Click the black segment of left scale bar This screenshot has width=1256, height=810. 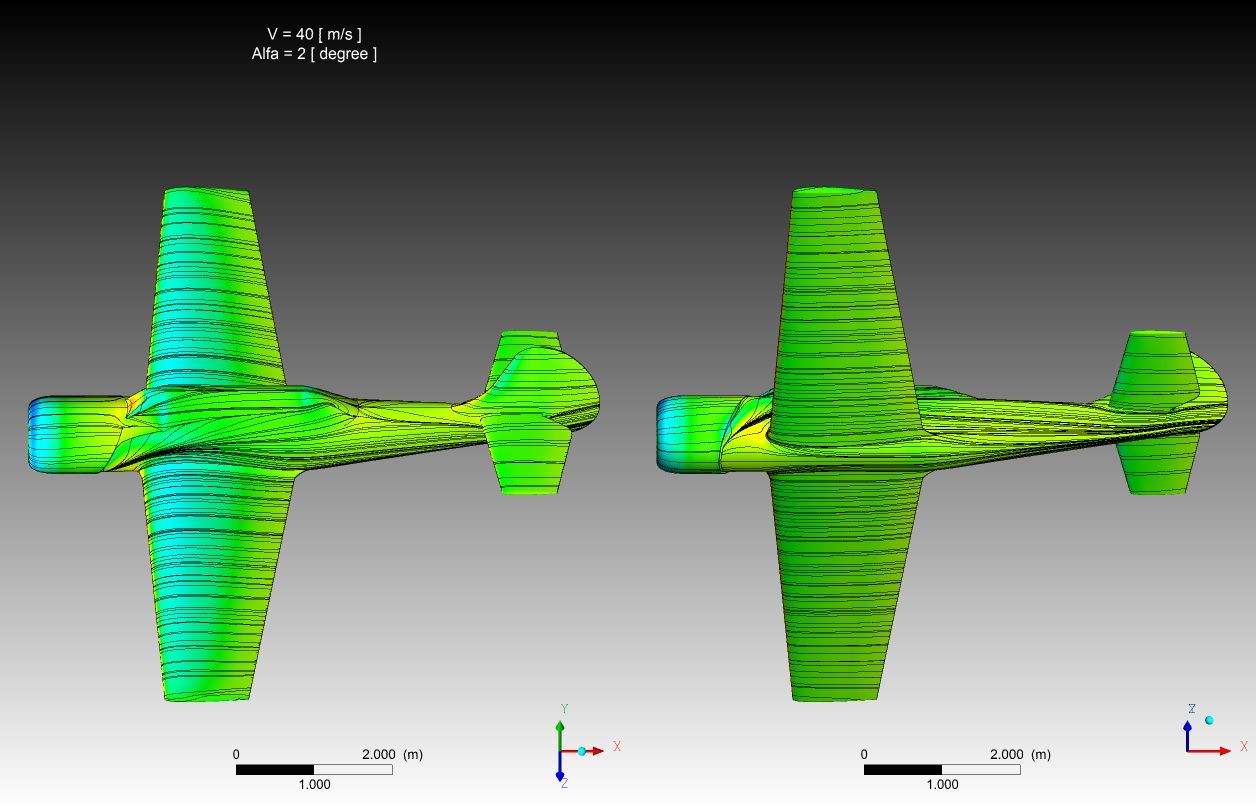click(x=274, y=770)
